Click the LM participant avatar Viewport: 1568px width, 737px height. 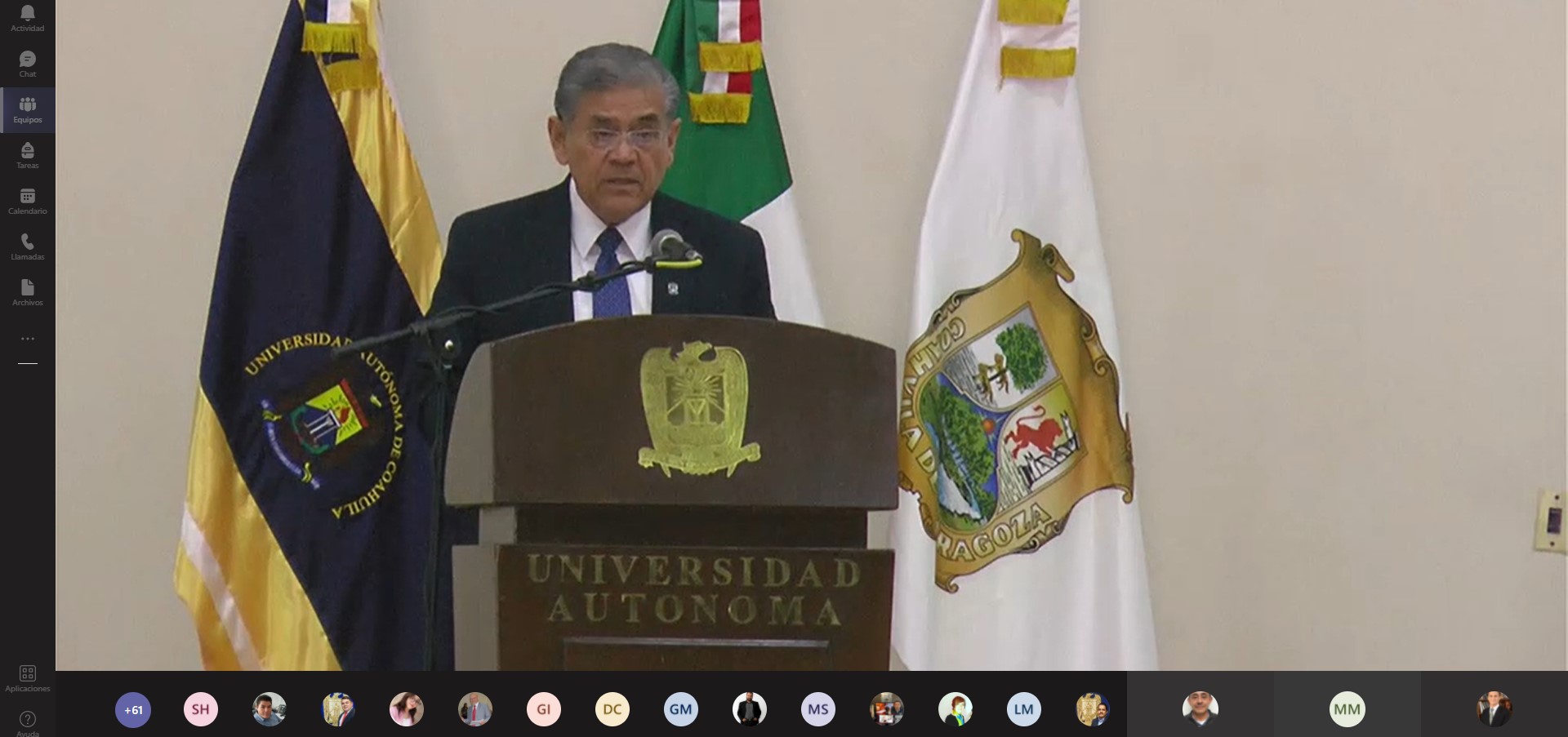1024,709
